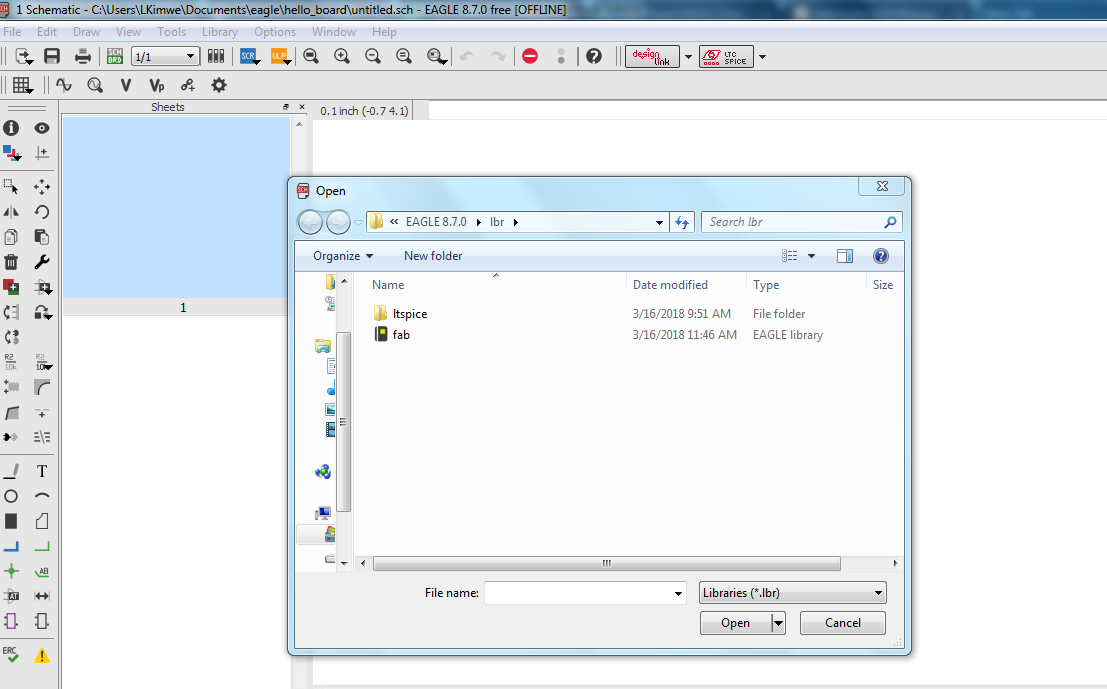
Task: Open the File name history dropdown
Action: 678,594
